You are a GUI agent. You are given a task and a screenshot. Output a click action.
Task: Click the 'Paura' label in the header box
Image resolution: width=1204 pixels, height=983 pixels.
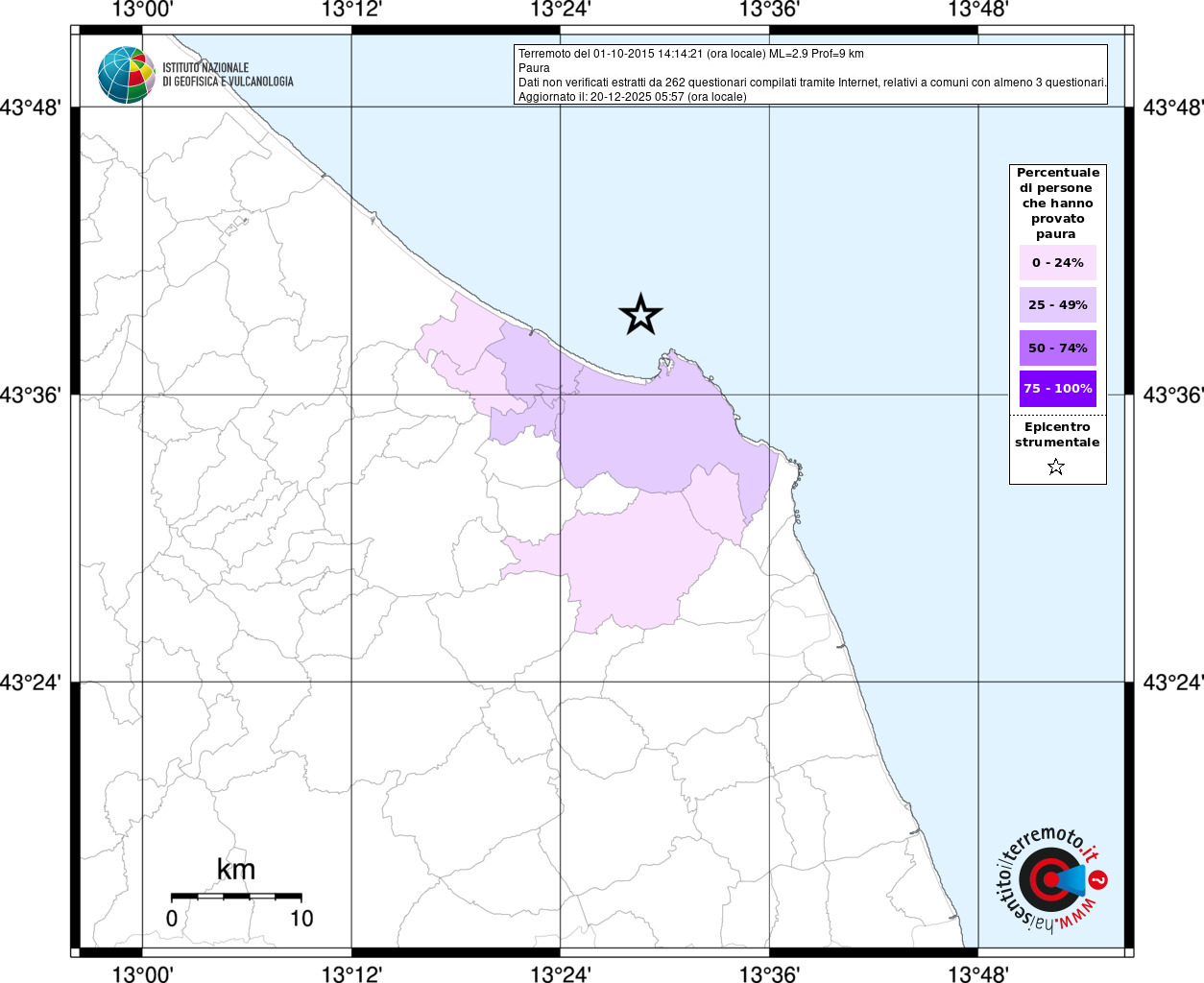(x=534, y=68)
